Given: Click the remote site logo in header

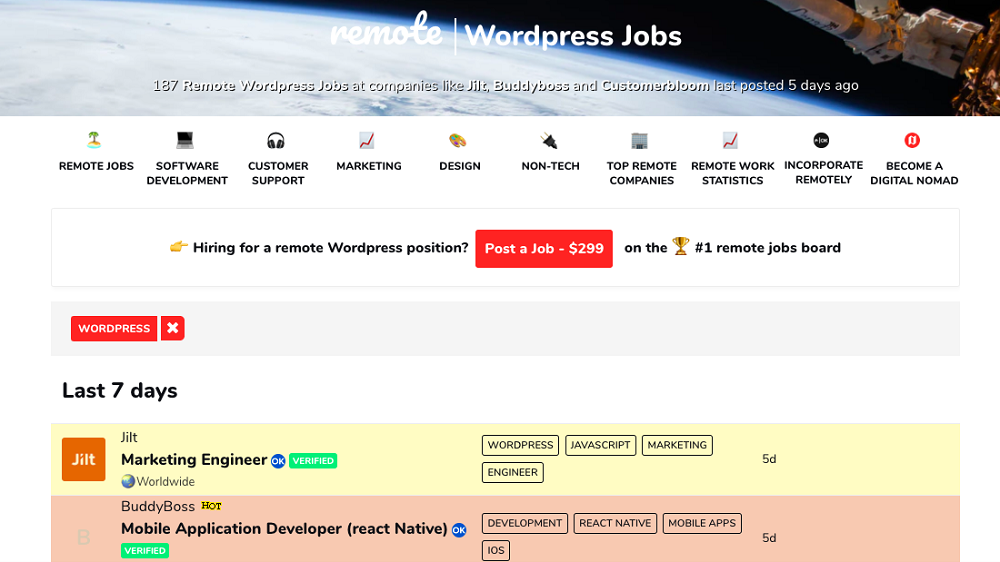Looking at the screenshot, I should (386, 33).
